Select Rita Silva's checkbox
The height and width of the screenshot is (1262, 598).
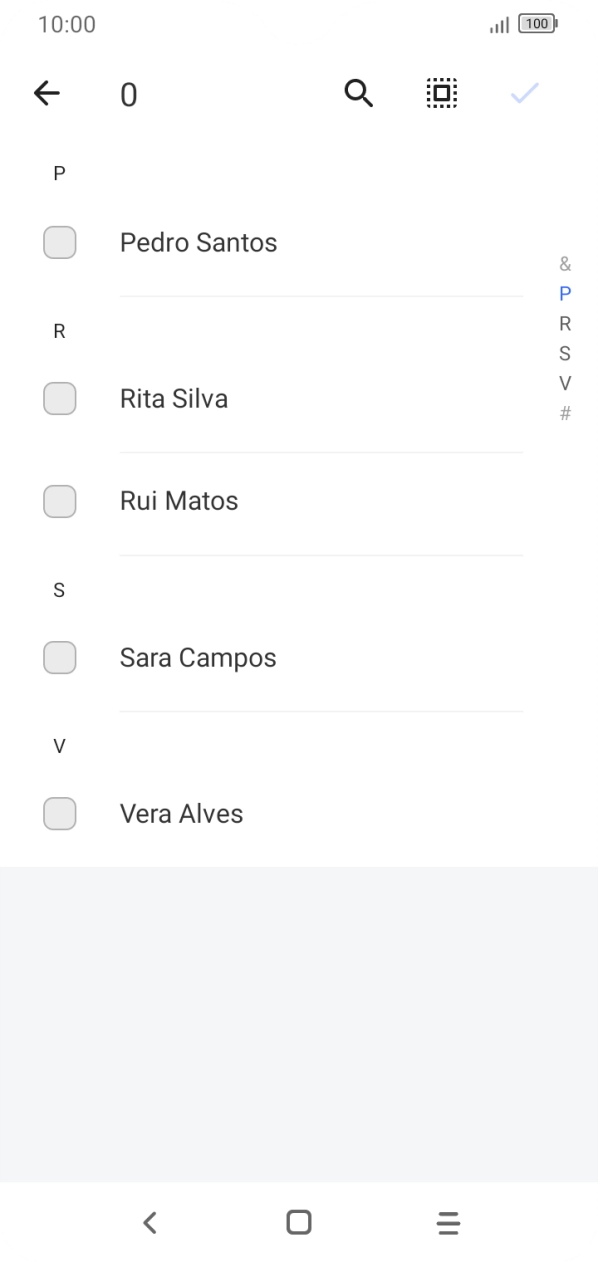[59, 398]
